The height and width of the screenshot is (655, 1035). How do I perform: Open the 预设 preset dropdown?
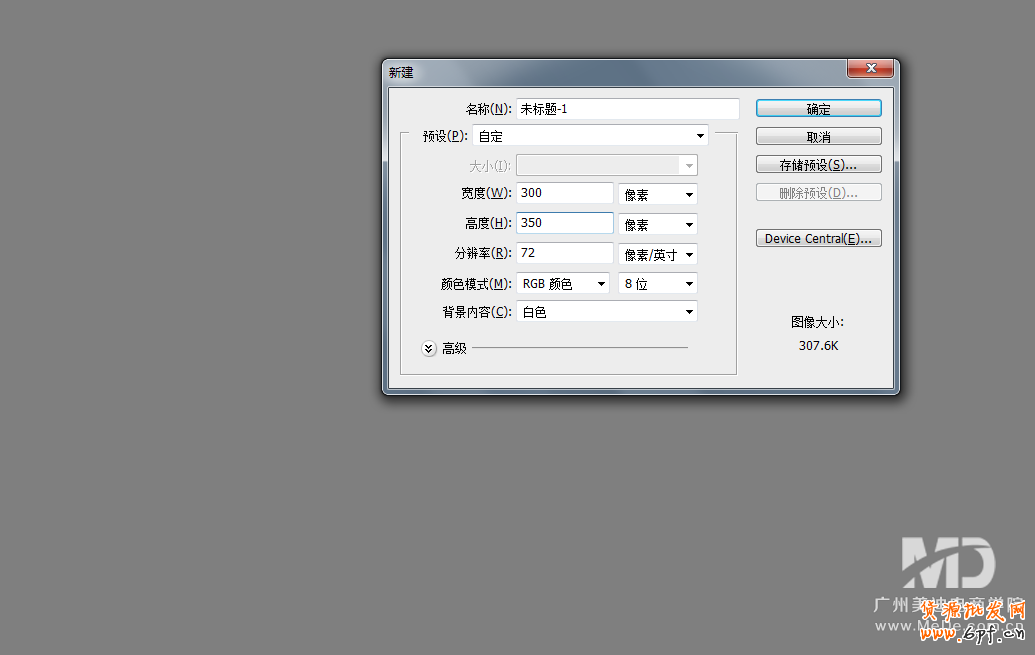point(590,136)
